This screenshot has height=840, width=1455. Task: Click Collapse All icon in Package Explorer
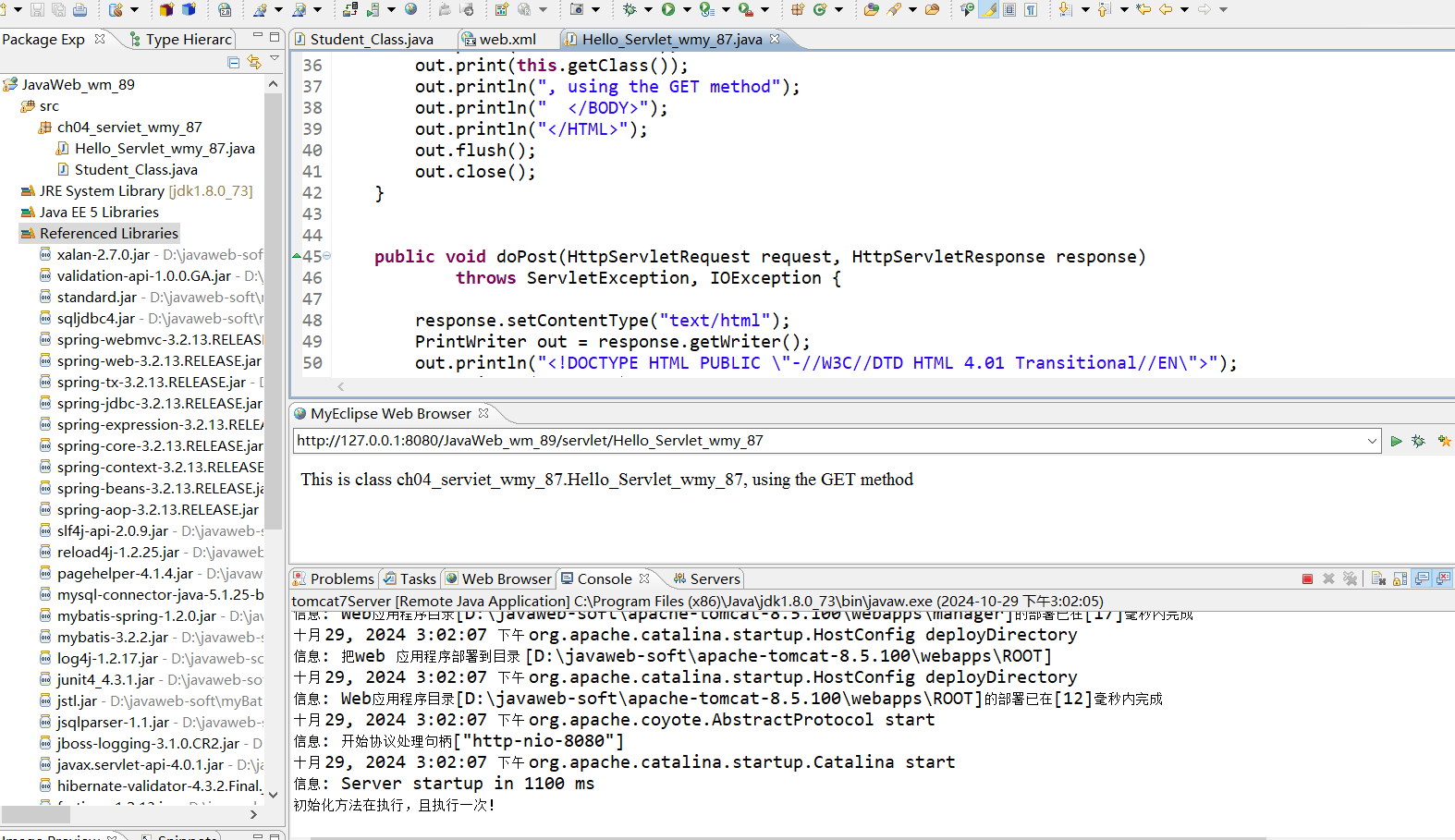tap(233, 62)
